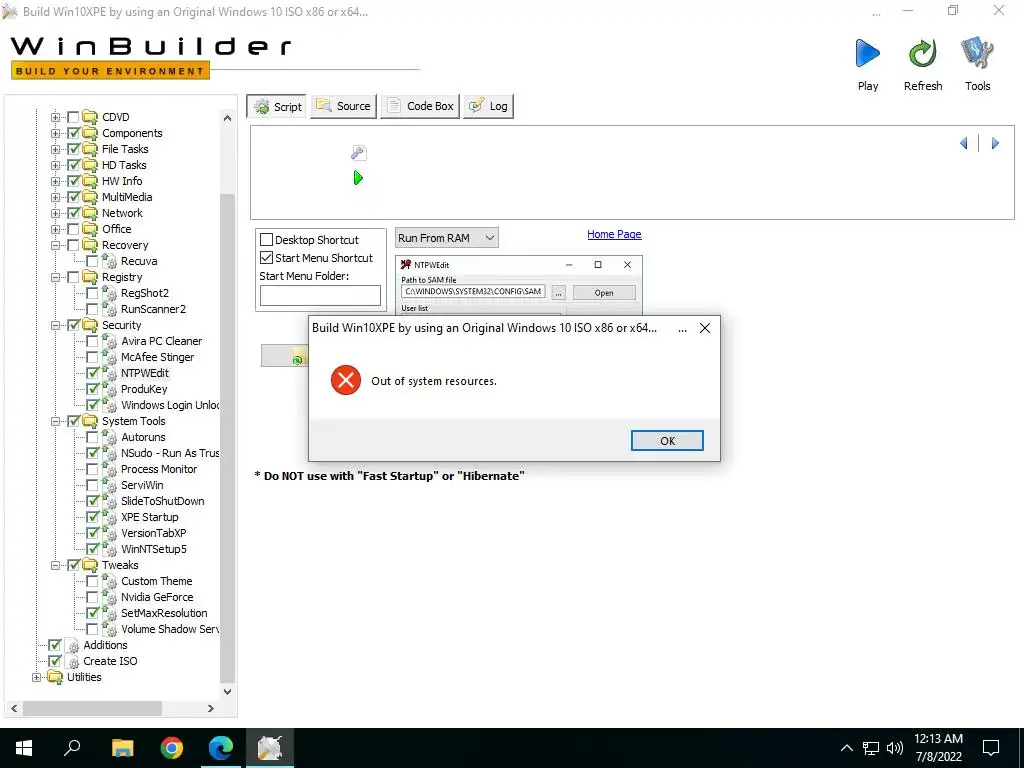Click the Utilities folder icon
This screenshot has width=1024, height=768.
pos(56,677)
